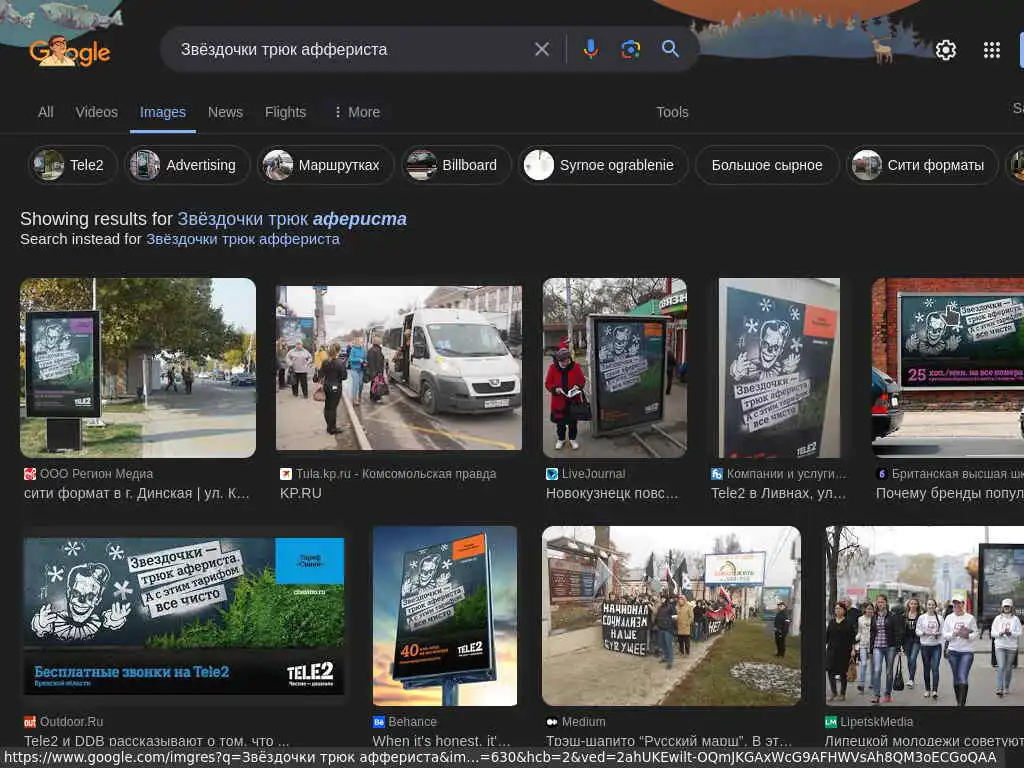Click Tula.kp.ru Комсомольская правда source label
This screenshot has width=1024, height=768.
396,474
